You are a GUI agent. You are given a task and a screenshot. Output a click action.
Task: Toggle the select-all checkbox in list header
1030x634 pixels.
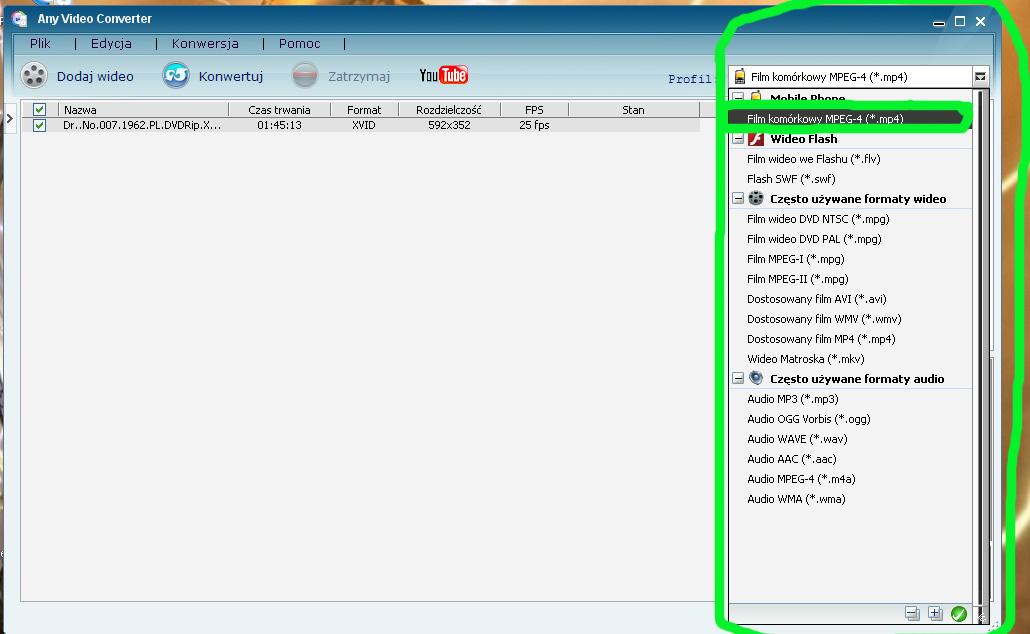click(x=39, y=110)
